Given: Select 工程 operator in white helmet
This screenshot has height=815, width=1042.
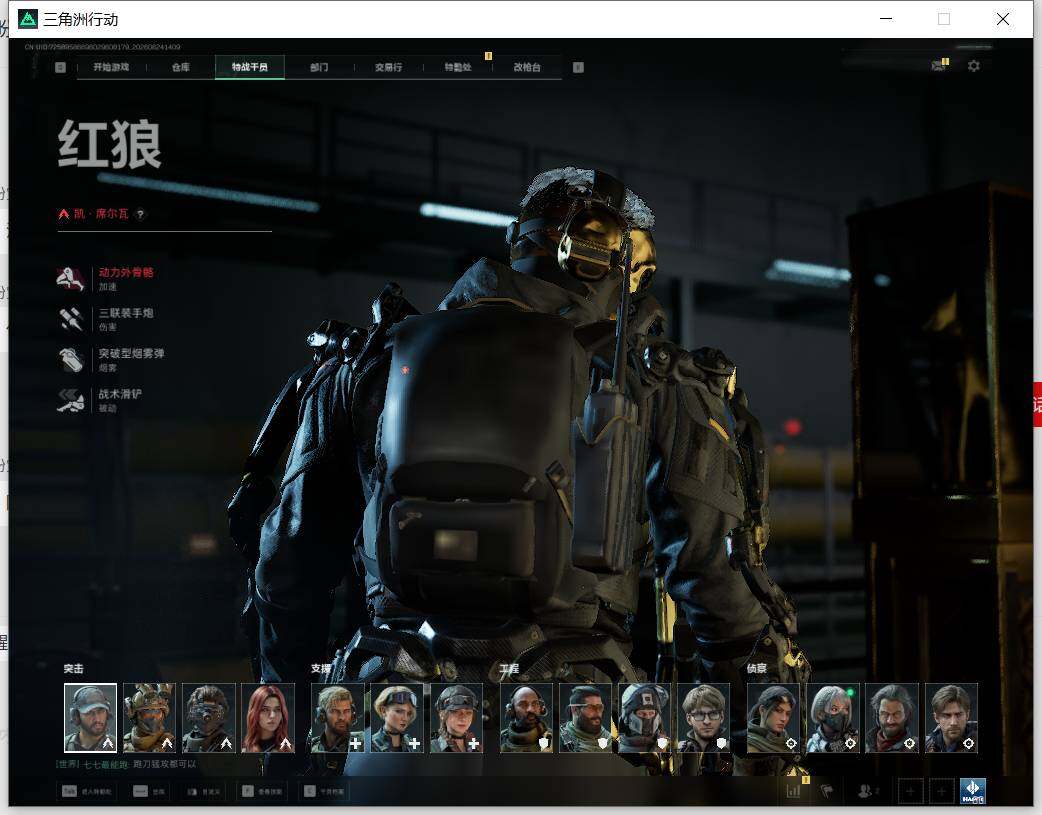Looking at the screenshot, I should click(645, 718).
